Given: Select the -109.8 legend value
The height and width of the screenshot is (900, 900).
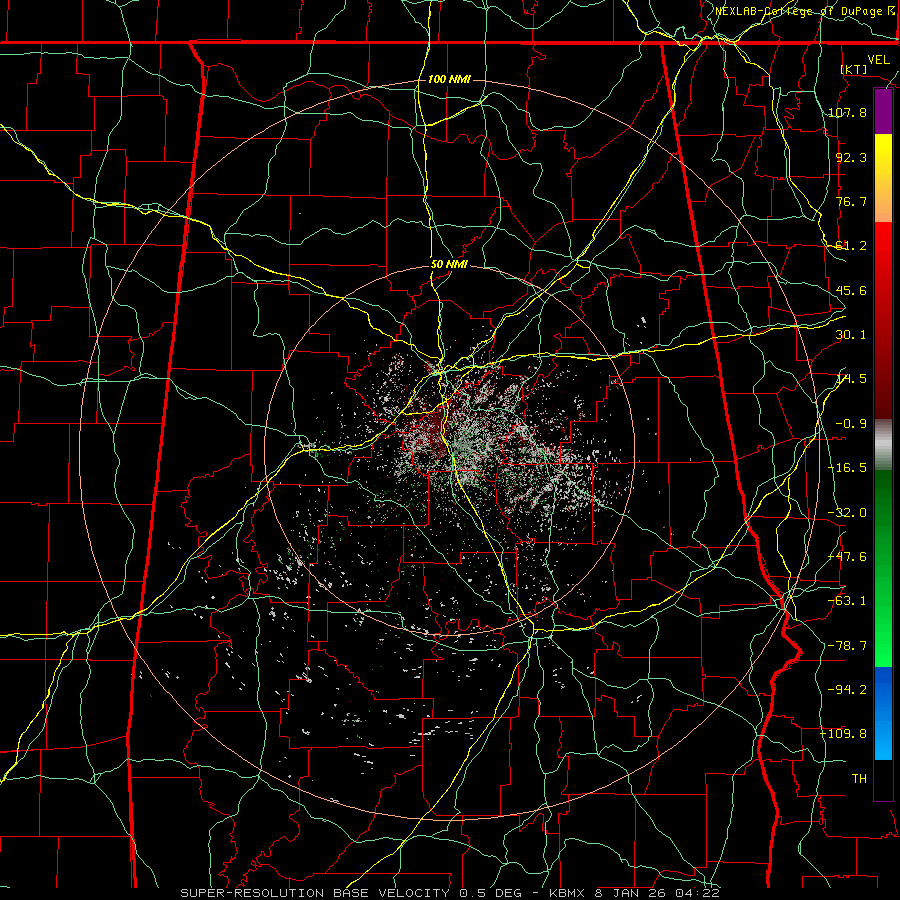Looking at the screenshot, I should [x=843, y=734].
